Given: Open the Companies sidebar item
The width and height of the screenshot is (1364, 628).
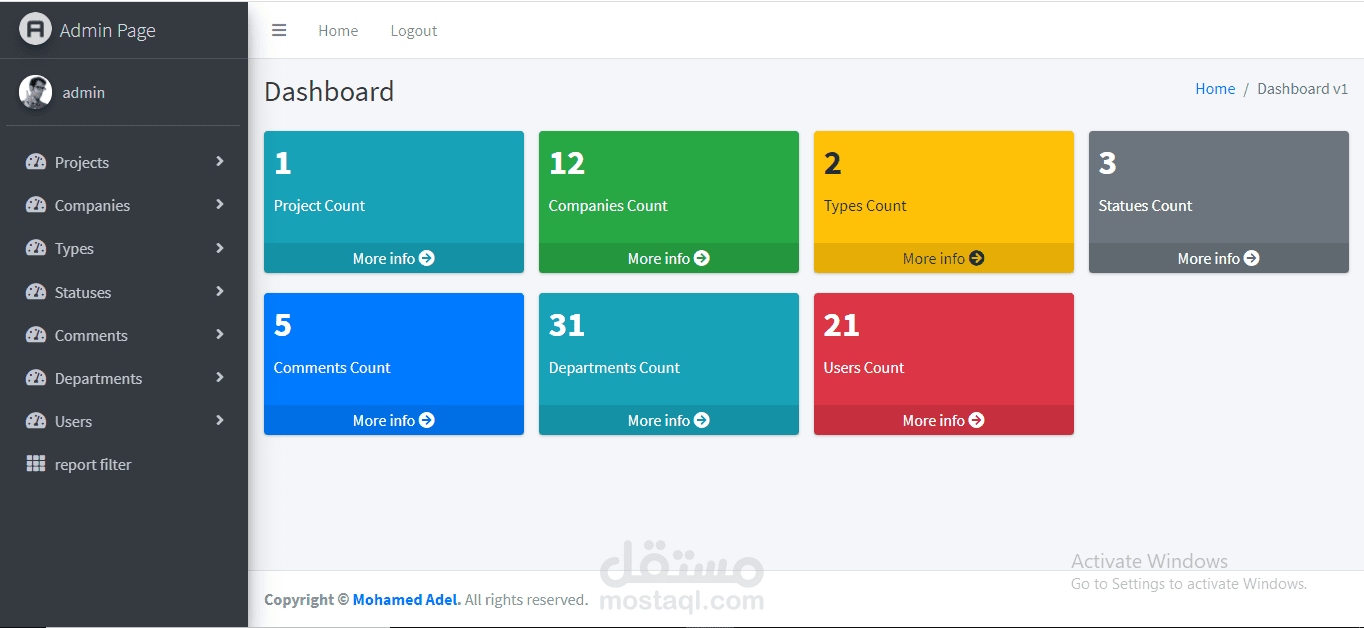Looking at the screenshot, I should tap(124, 205).
